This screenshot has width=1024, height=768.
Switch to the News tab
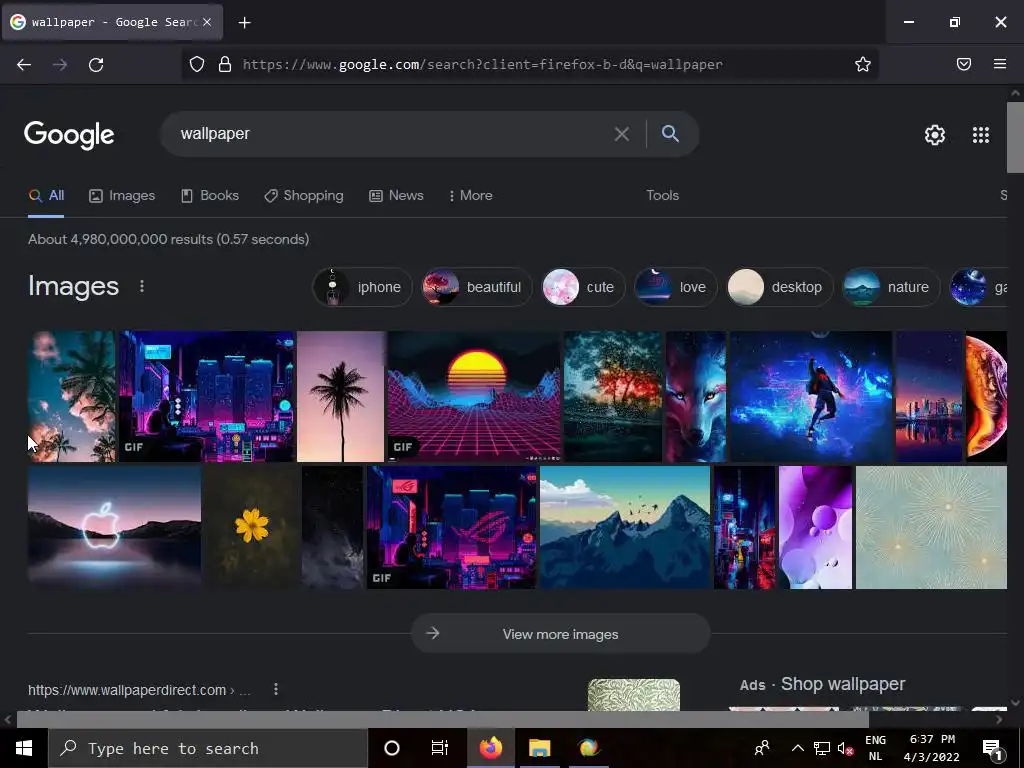(x=396, y=195)
